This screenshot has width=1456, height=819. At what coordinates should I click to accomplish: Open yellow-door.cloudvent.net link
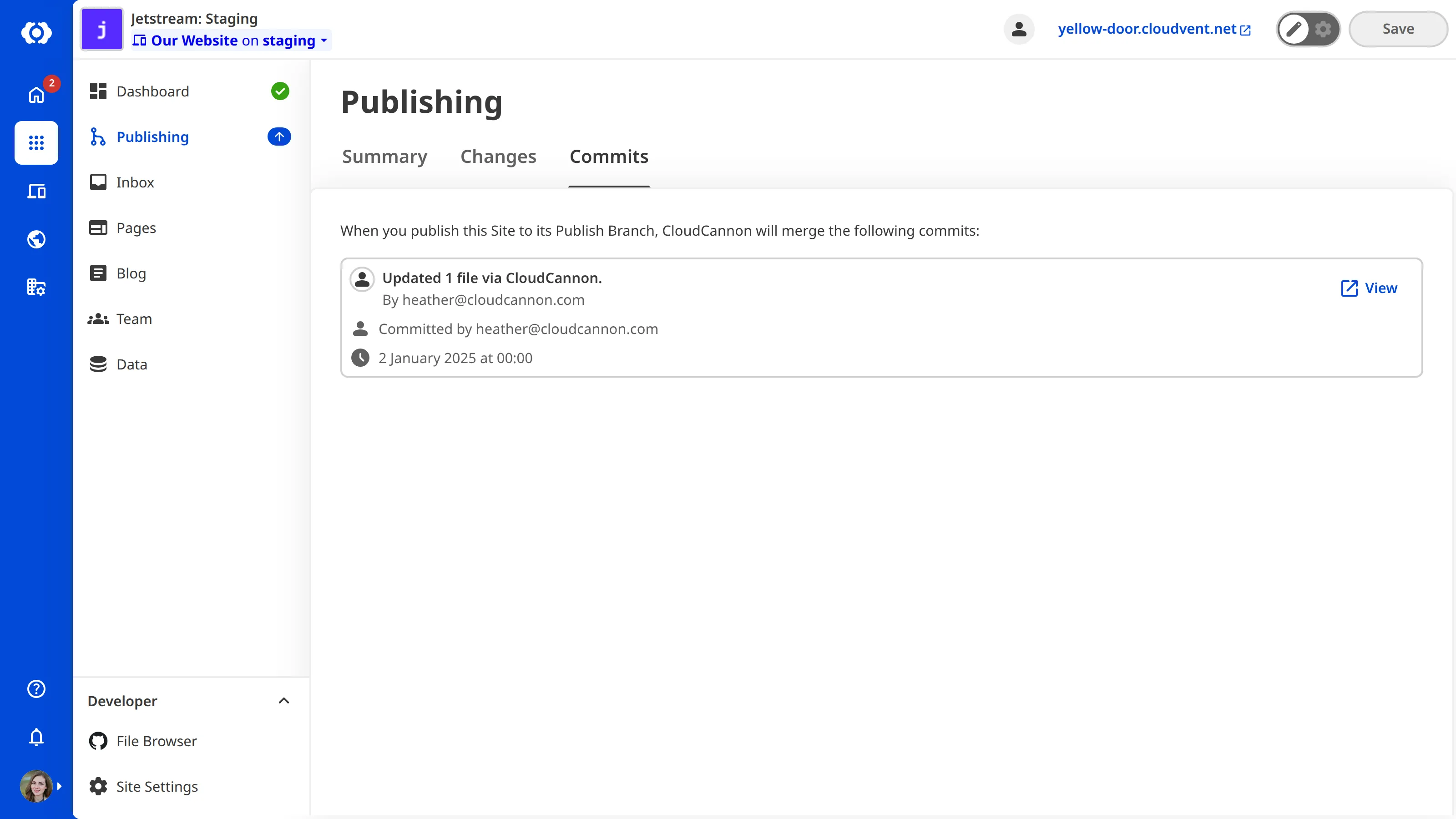[x=1154, y=29]
